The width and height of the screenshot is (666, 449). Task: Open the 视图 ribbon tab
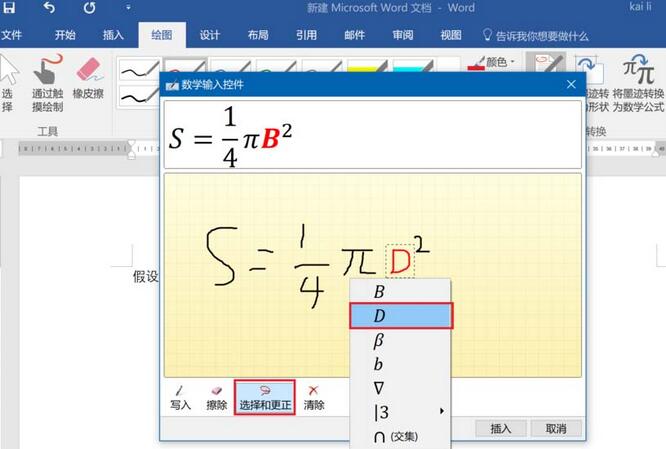pos(451,35)
